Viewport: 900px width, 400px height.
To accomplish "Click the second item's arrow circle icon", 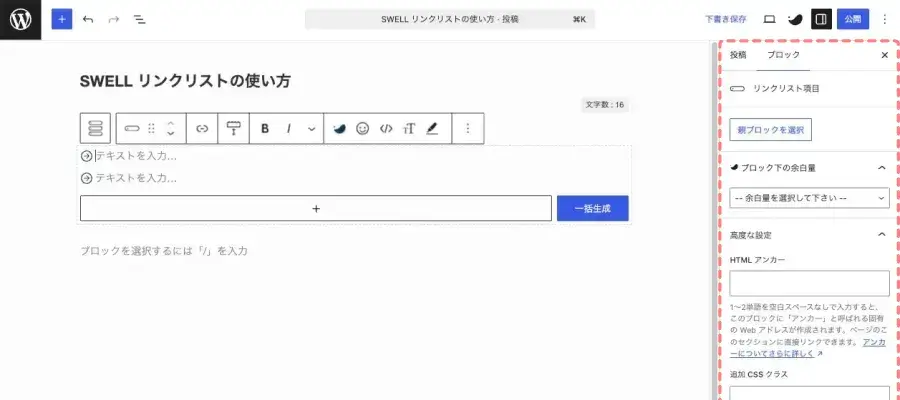I will [87, 178].
